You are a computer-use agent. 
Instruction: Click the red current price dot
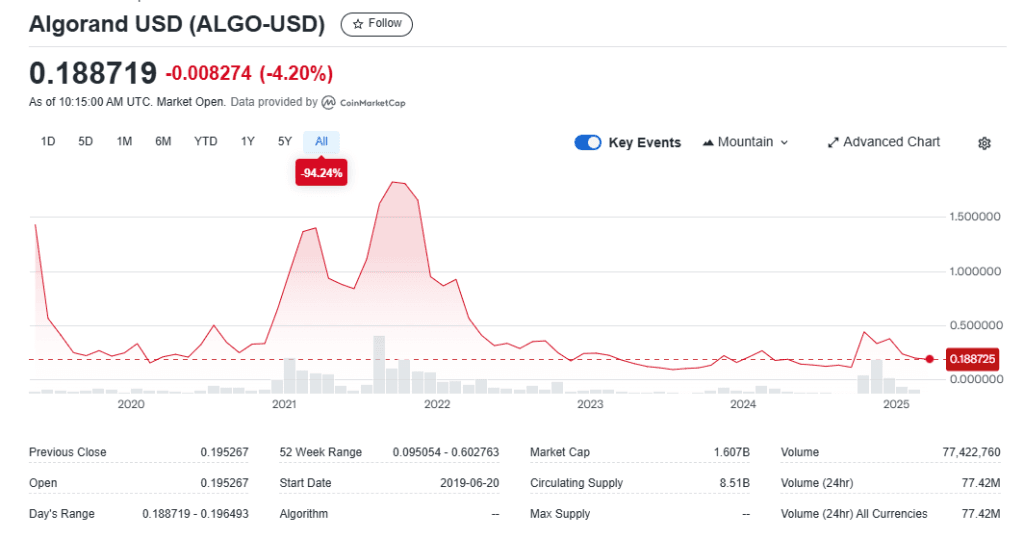click(929, 359)
